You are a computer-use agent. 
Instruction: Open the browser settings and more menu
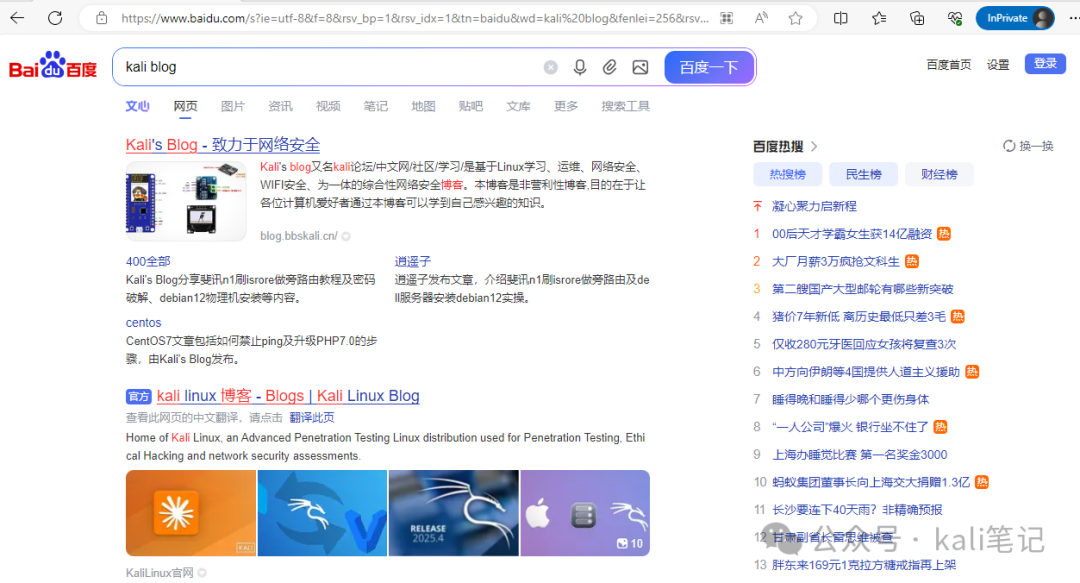click(x=1073, y=18)
